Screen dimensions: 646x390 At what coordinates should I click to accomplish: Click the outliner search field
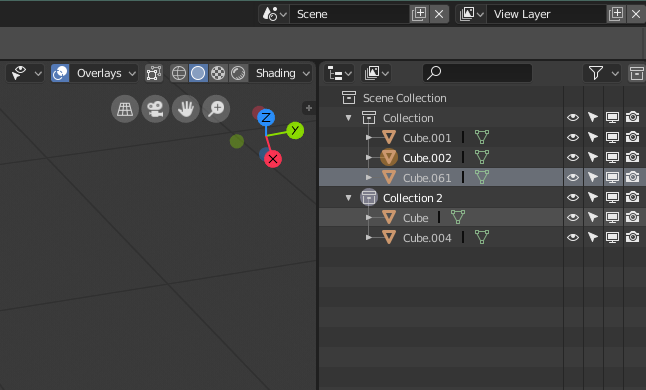(x=477, y=73)
